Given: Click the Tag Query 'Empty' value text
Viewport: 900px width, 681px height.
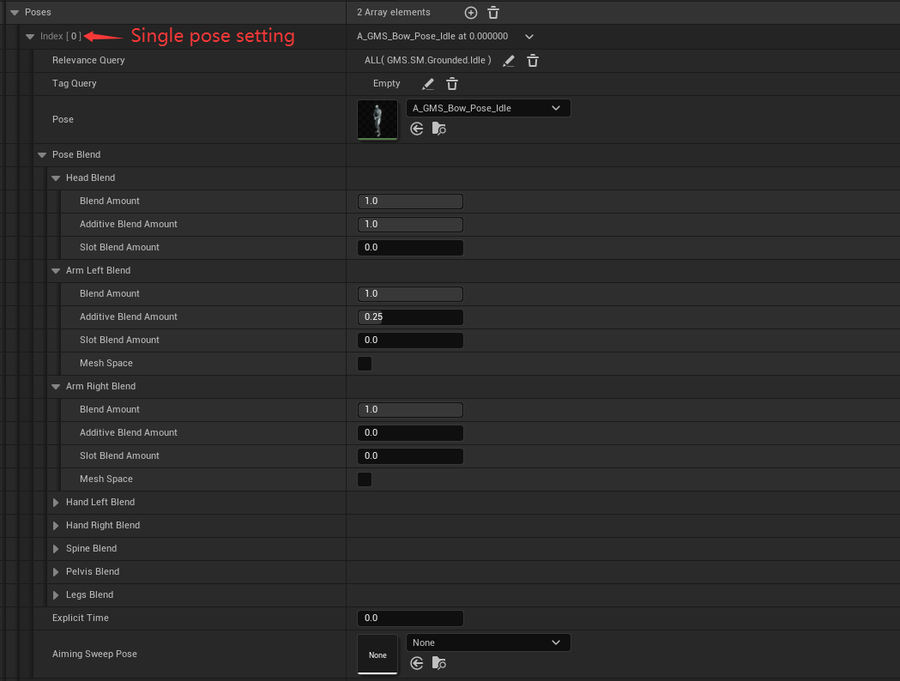Looking at the screenshot, I should click(x=386, y=84).
